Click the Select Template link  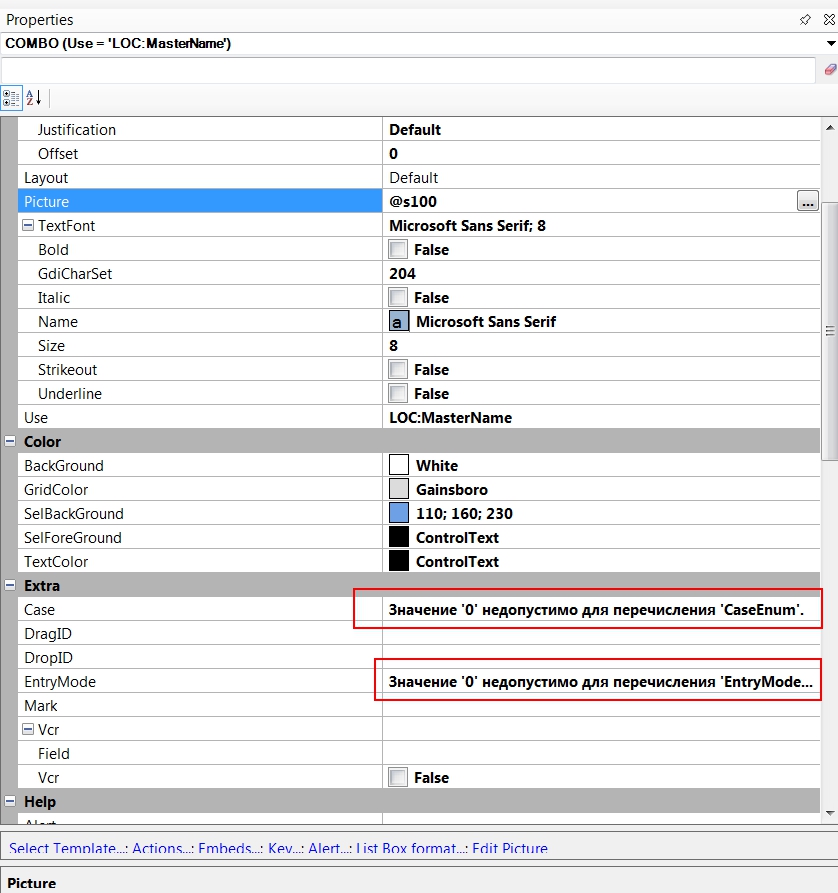[66, 848]
